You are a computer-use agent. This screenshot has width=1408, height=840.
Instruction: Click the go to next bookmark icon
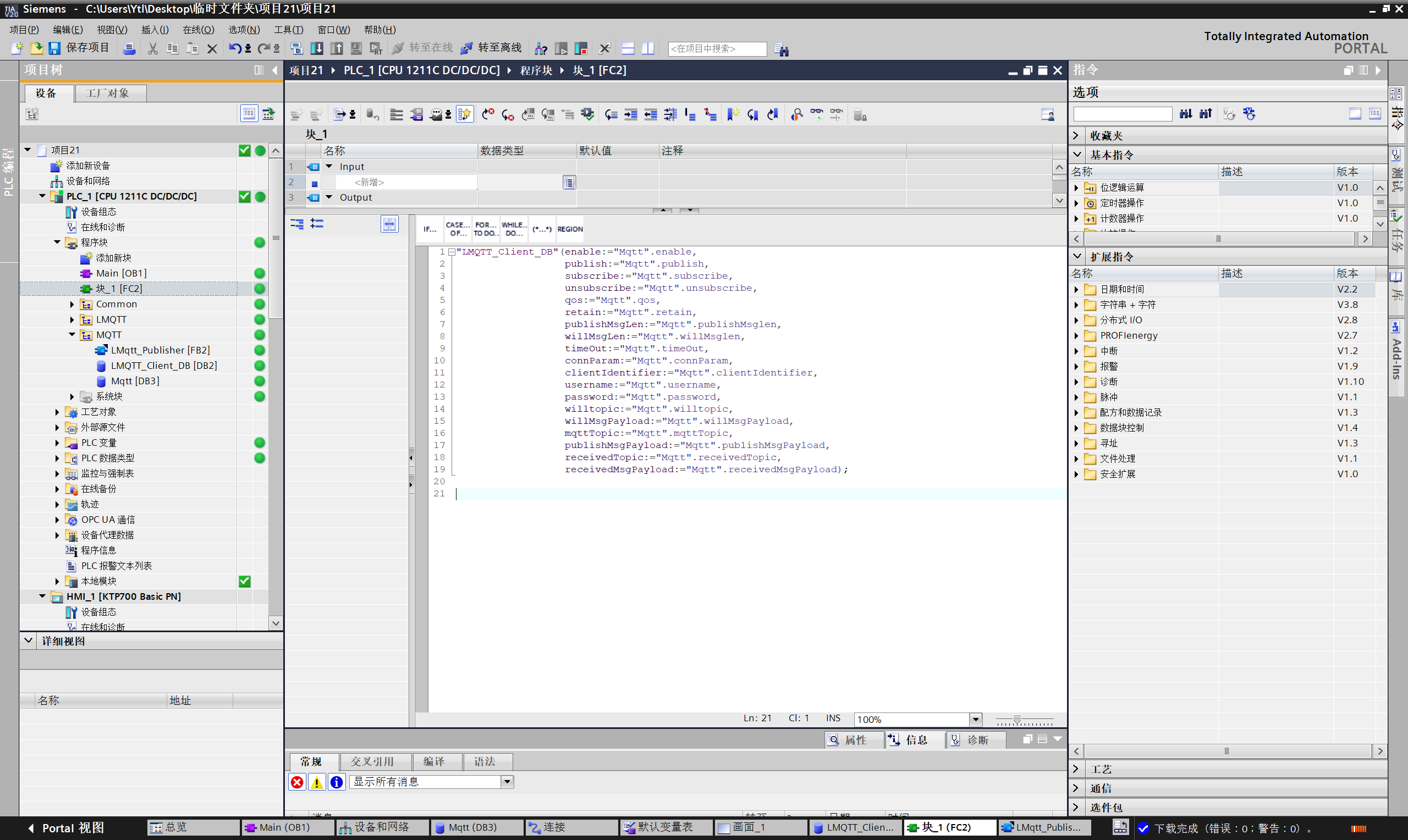[x=752, y=115]
